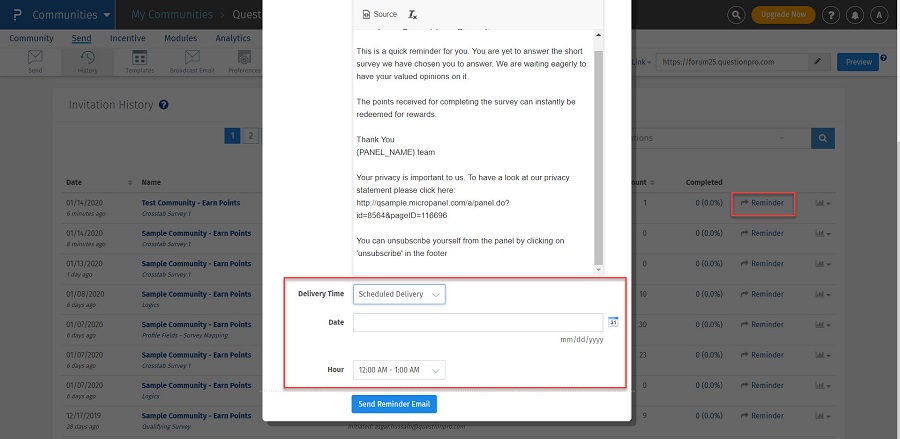
Task: Open Sample Community invitation for Qualifying Survey
Action: point(196,416)
